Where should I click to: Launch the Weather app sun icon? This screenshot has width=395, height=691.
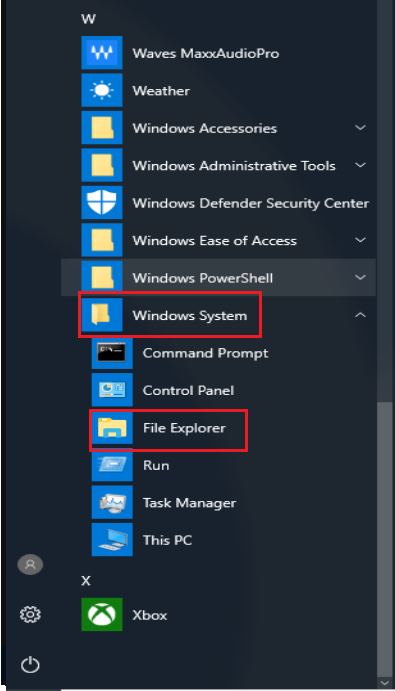[102, 90]
